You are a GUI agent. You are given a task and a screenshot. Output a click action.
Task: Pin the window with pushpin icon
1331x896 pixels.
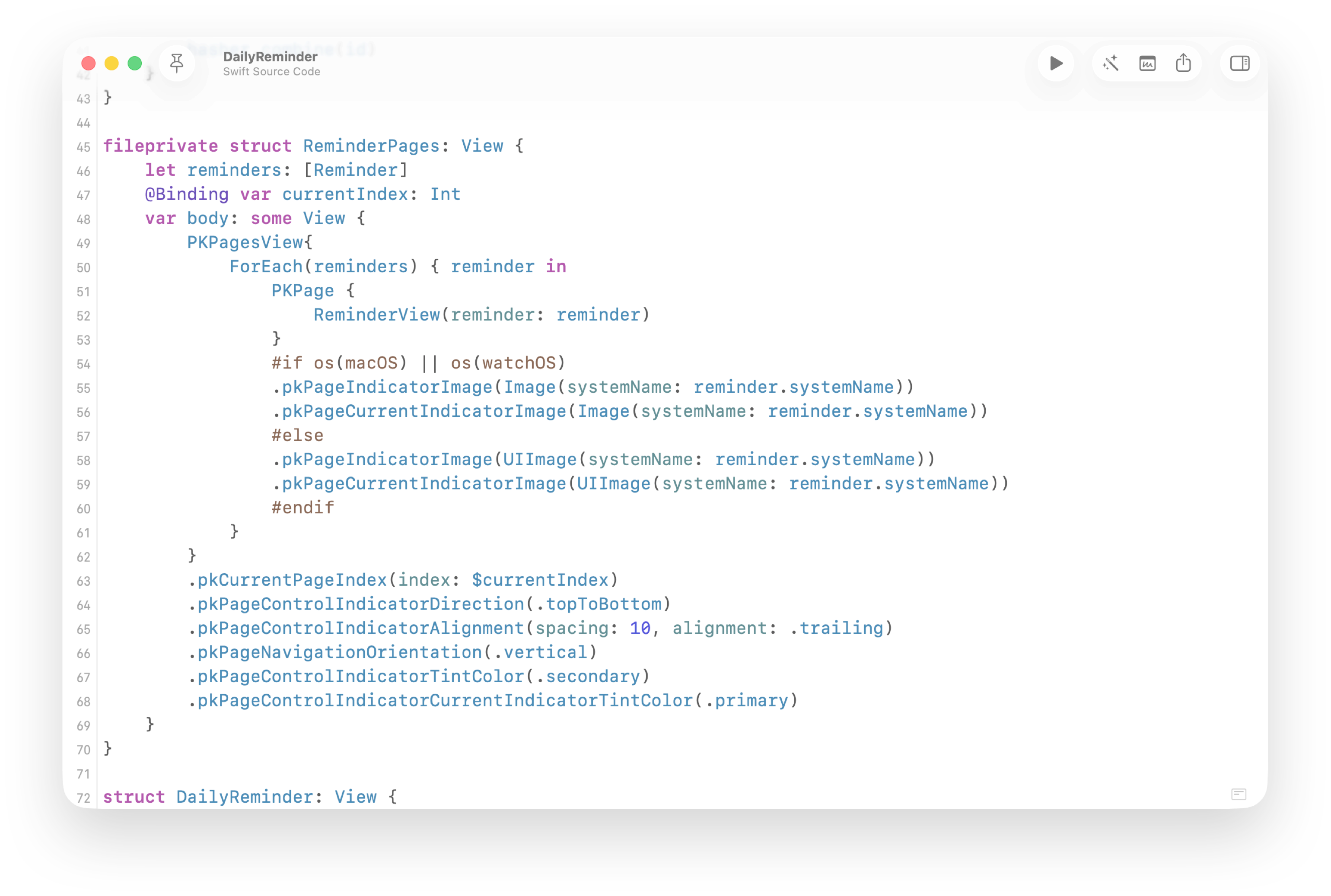coord(177,64)
